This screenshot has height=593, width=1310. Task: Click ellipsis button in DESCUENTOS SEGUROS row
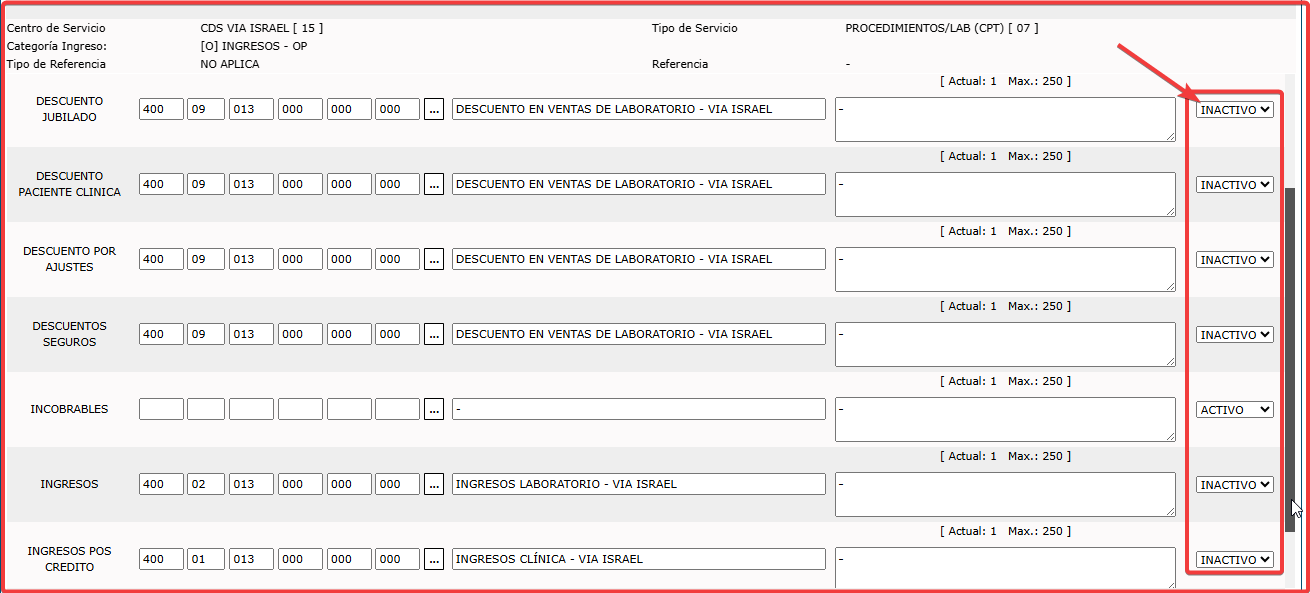tap(434, 334)
